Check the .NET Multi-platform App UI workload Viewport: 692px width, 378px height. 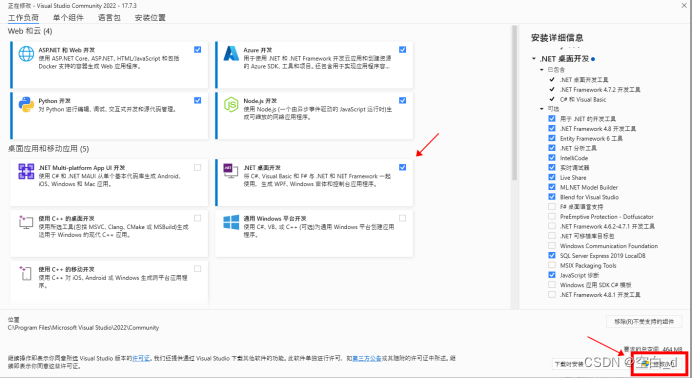click(197, 167)
